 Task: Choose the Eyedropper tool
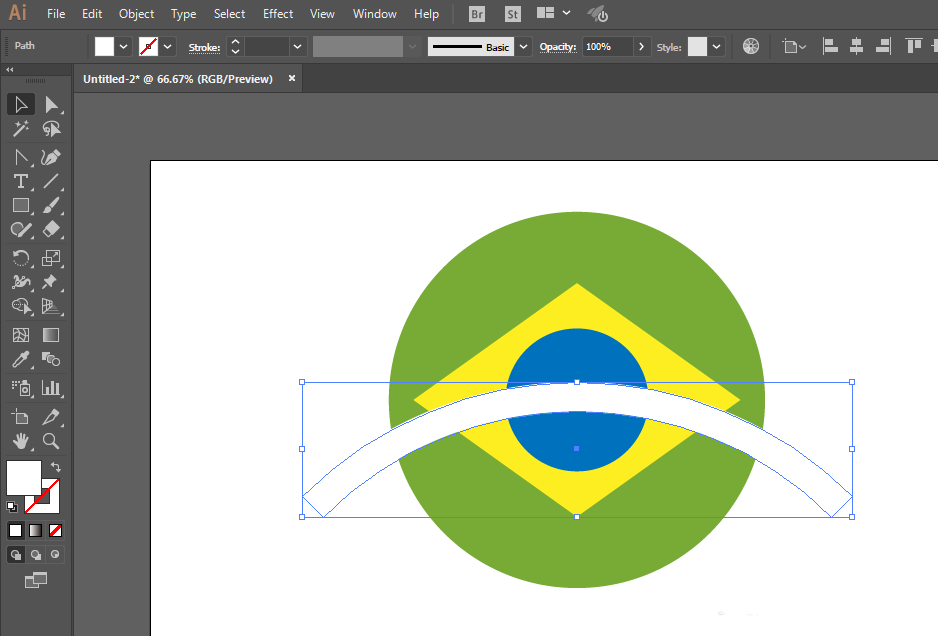[21, 360]
